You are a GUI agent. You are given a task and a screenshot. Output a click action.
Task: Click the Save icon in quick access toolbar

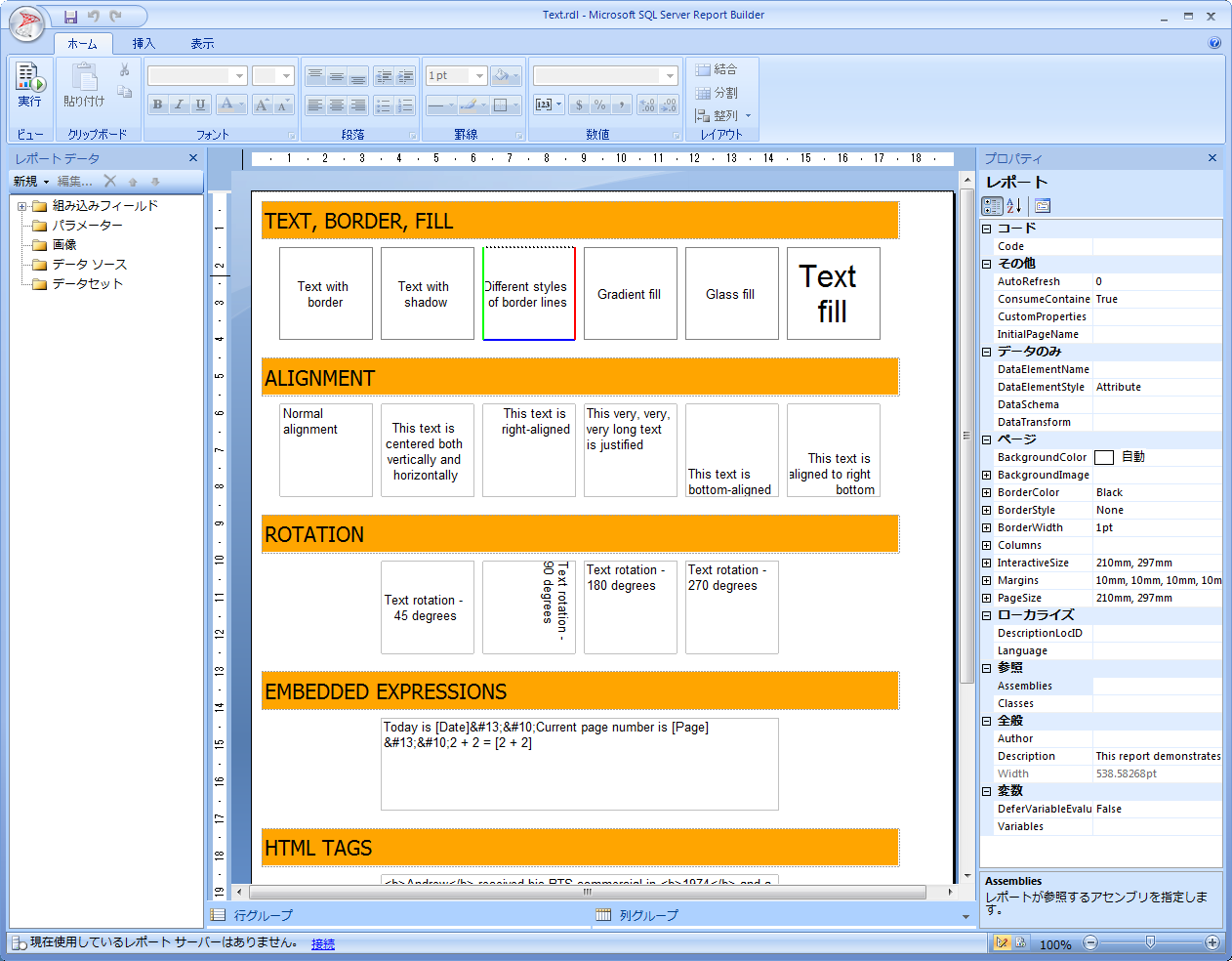tap(70, 17)
